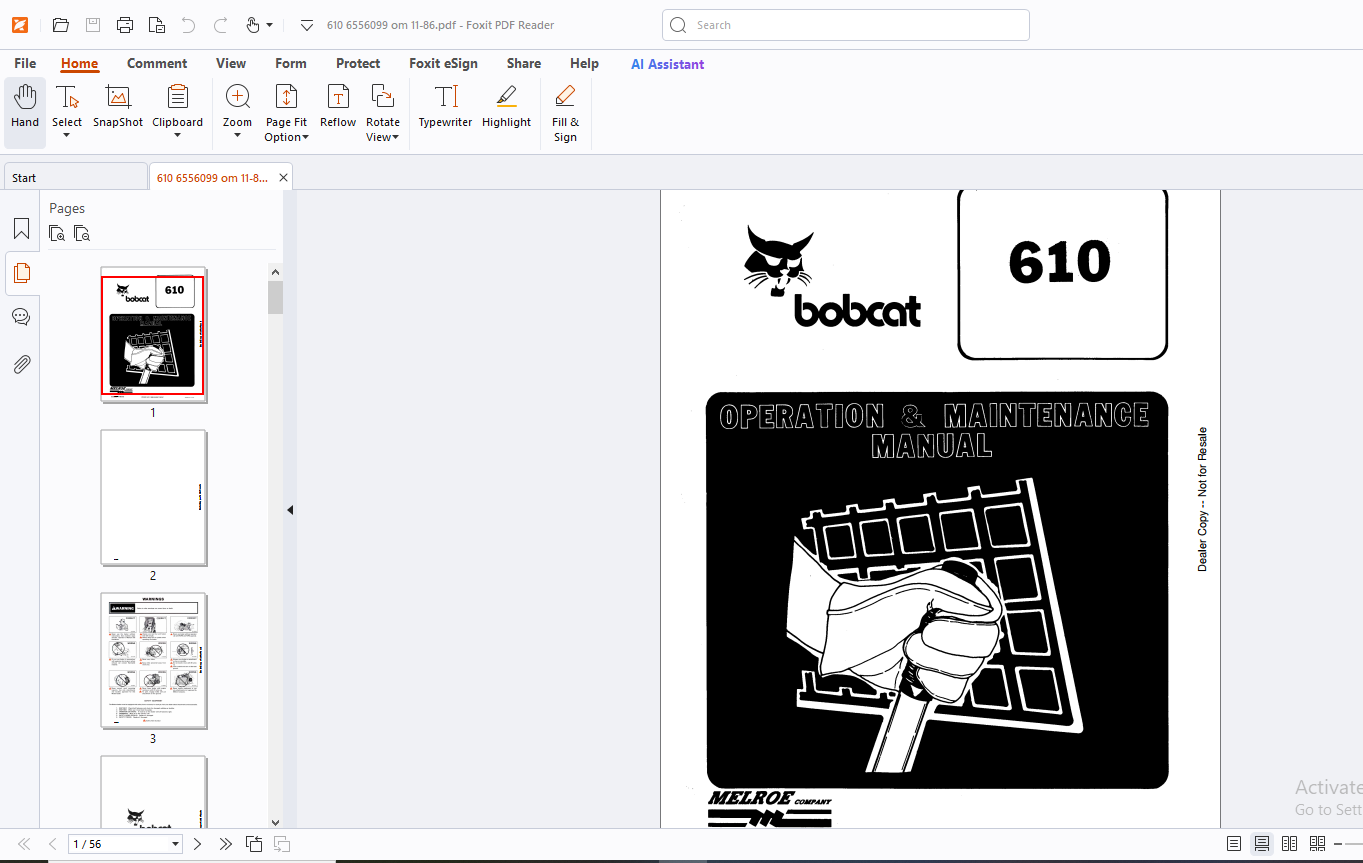
Task: Open the Clipboard dropdown
Action: (177, 136)
